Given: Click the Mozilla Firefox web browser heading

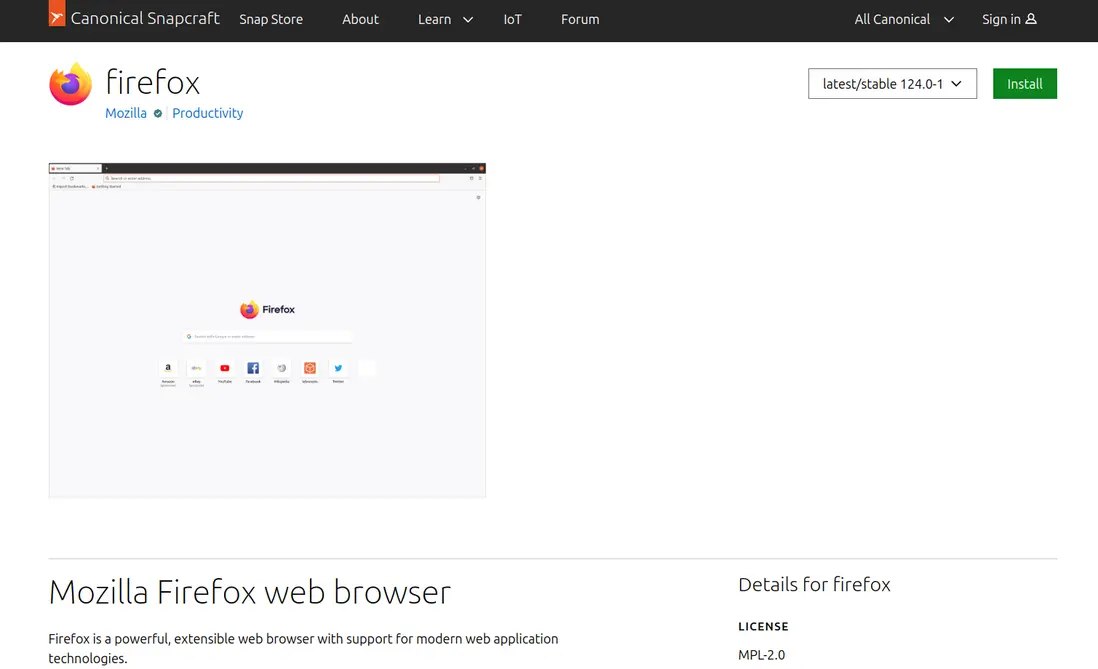Looking at the screenshot, I should coord(249,592).
